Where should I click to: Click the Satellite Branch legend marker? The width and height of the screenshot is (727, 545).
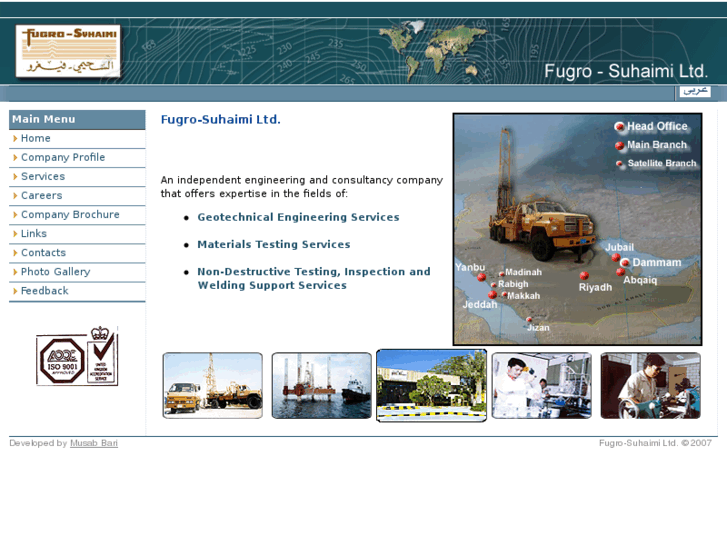point(619,164)
